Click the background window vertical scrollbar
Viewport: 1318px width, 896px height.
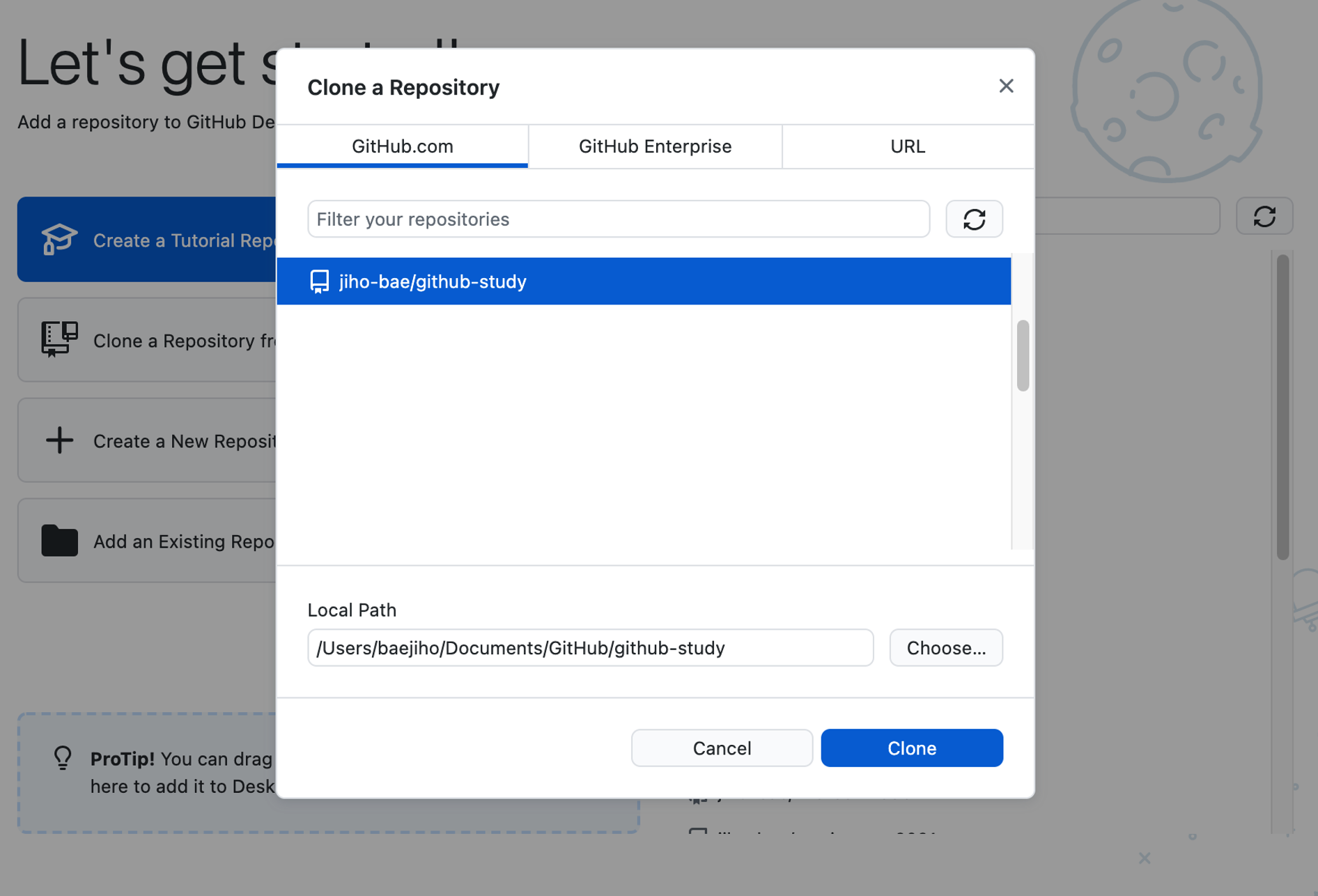[1282, 407]
